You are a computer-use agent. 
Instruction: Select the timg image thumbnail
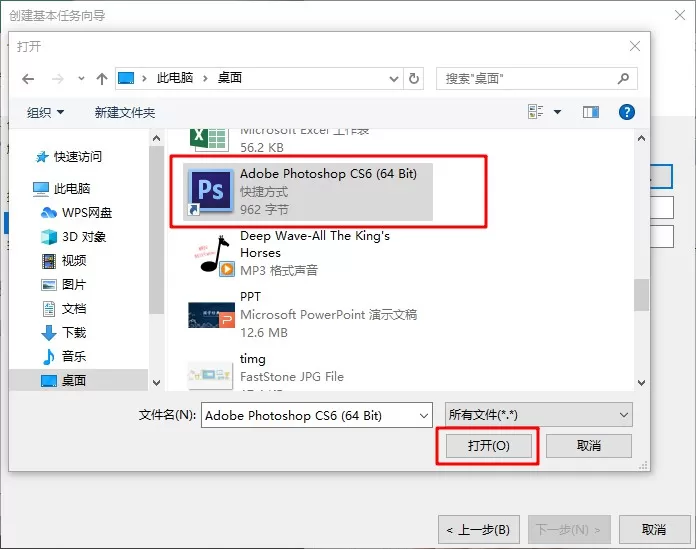tap(210, 375)
